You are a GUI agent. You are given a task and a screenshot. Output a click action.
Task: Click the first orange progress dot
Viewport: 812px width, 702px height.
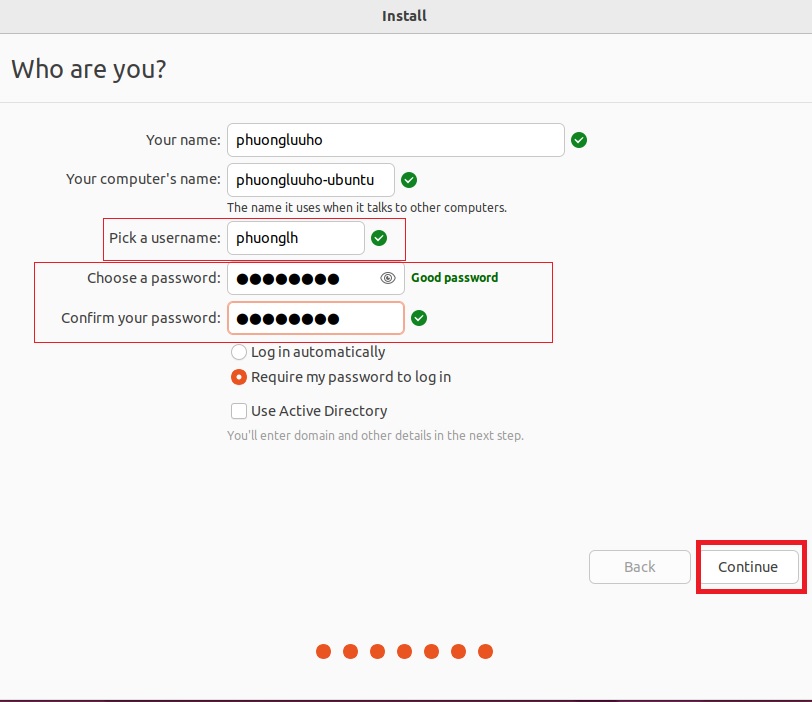pyautogui.click(x=323, y=652)
